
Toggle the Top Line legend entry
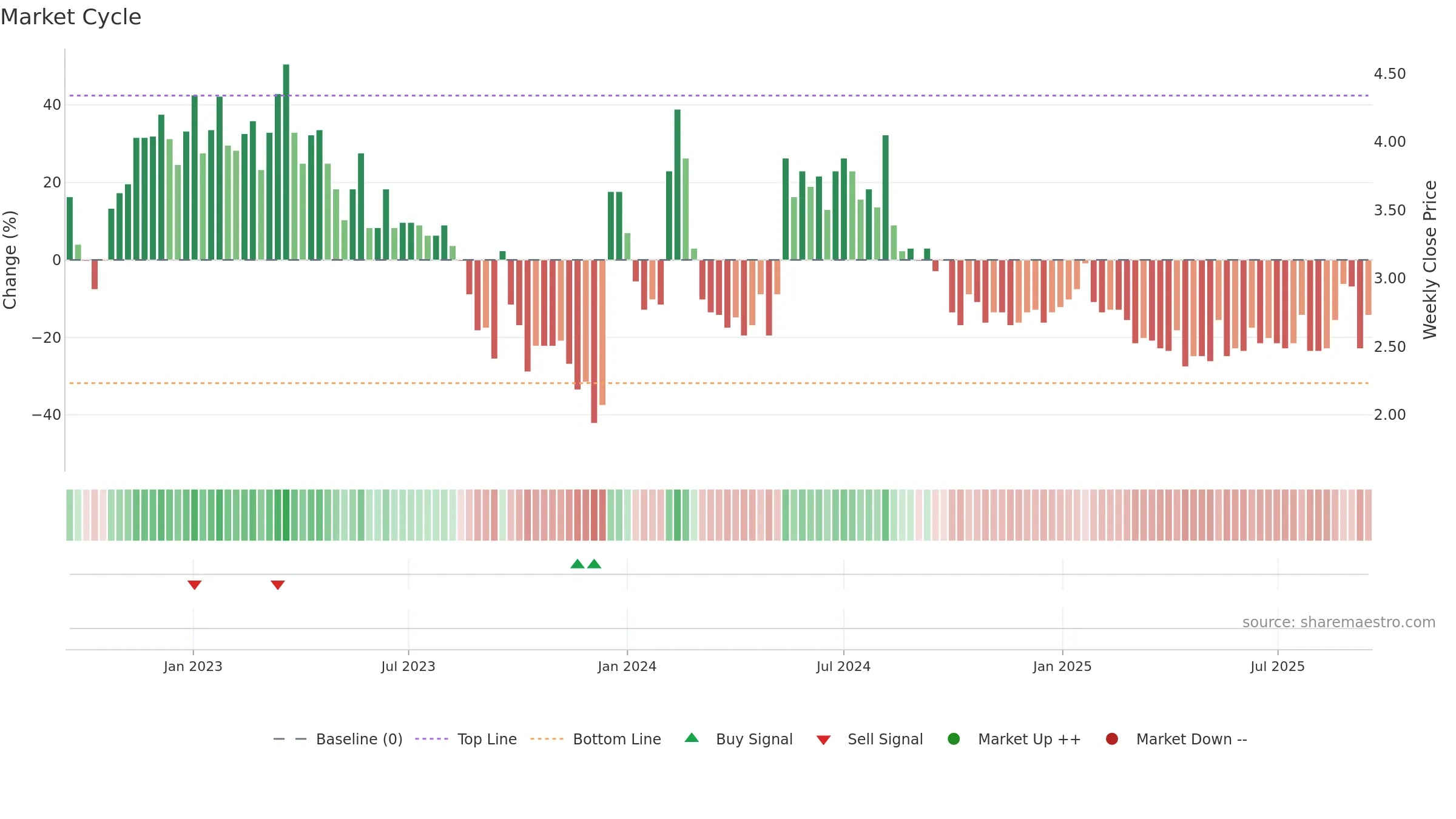coord(466,739)
